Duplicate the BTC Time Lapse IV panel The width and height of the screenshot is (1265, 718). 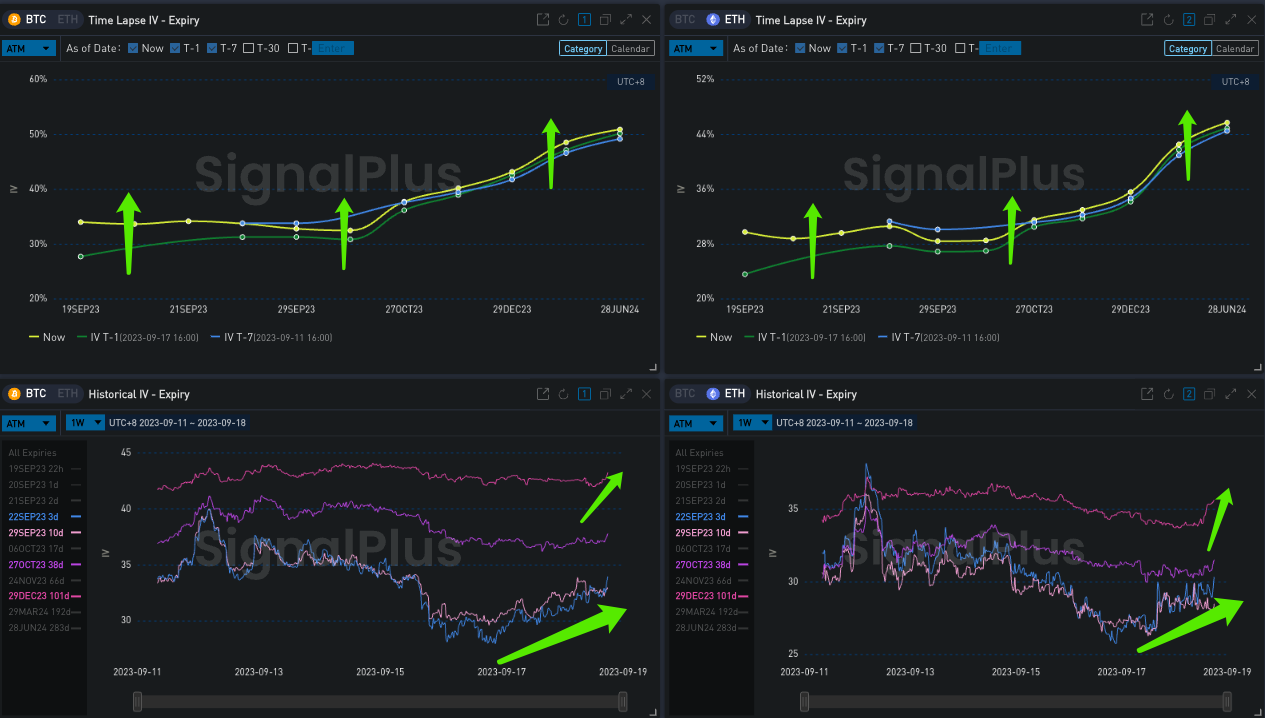(606, 20)
